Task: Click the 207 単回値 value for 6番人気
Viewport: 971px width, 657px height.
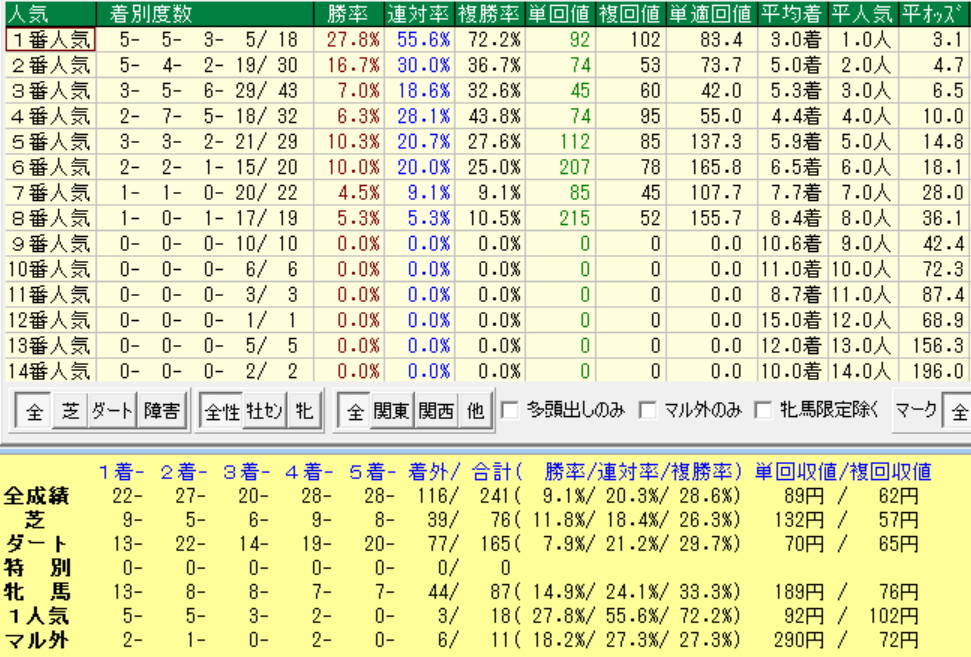Action: [574, 167]
